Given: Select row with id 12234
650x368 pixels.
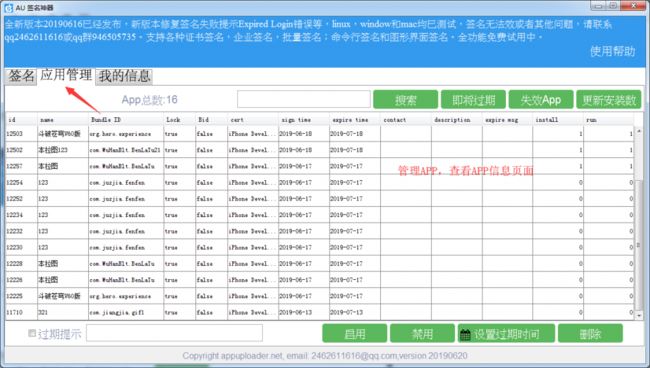Looking at the screenshot, I should point(320,215).
